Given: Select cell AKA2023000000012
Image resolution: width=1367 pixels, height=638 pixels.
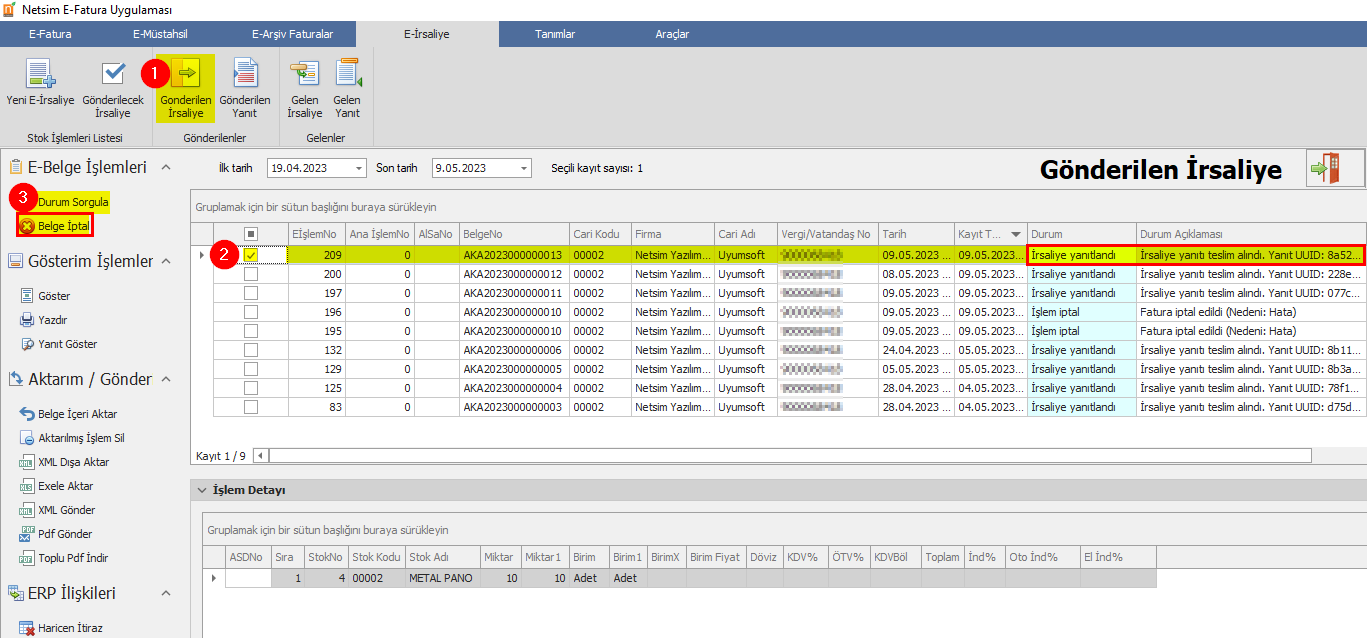Looking at the screenshot, I should pyautogui.click(x=514, y=274).
